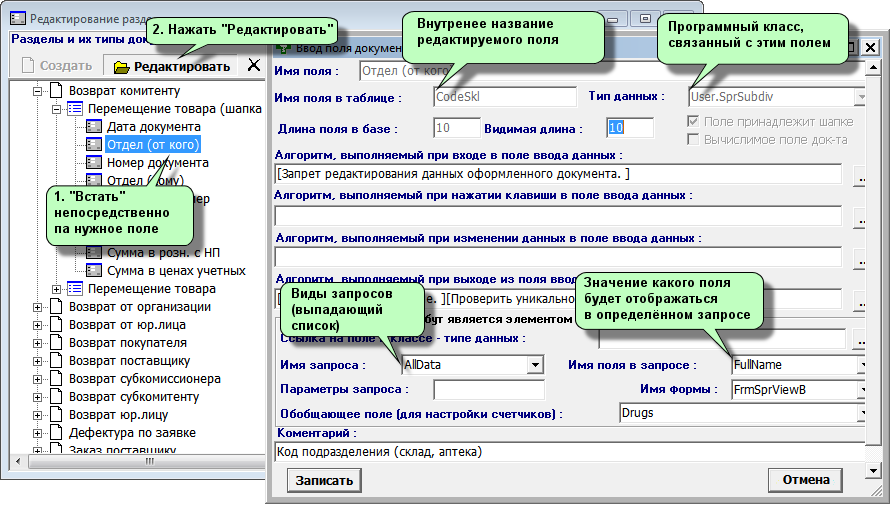
Task: Click the Возврат субкомиссионера document icon
Action: pos(56,379)
